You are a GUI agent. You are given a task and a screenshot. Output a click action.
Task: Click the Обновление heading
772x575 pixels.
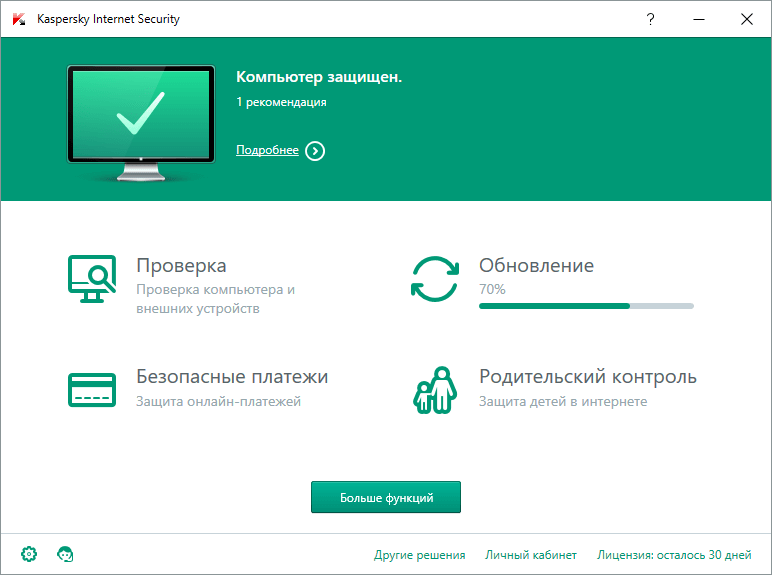(x=537, y=266)
